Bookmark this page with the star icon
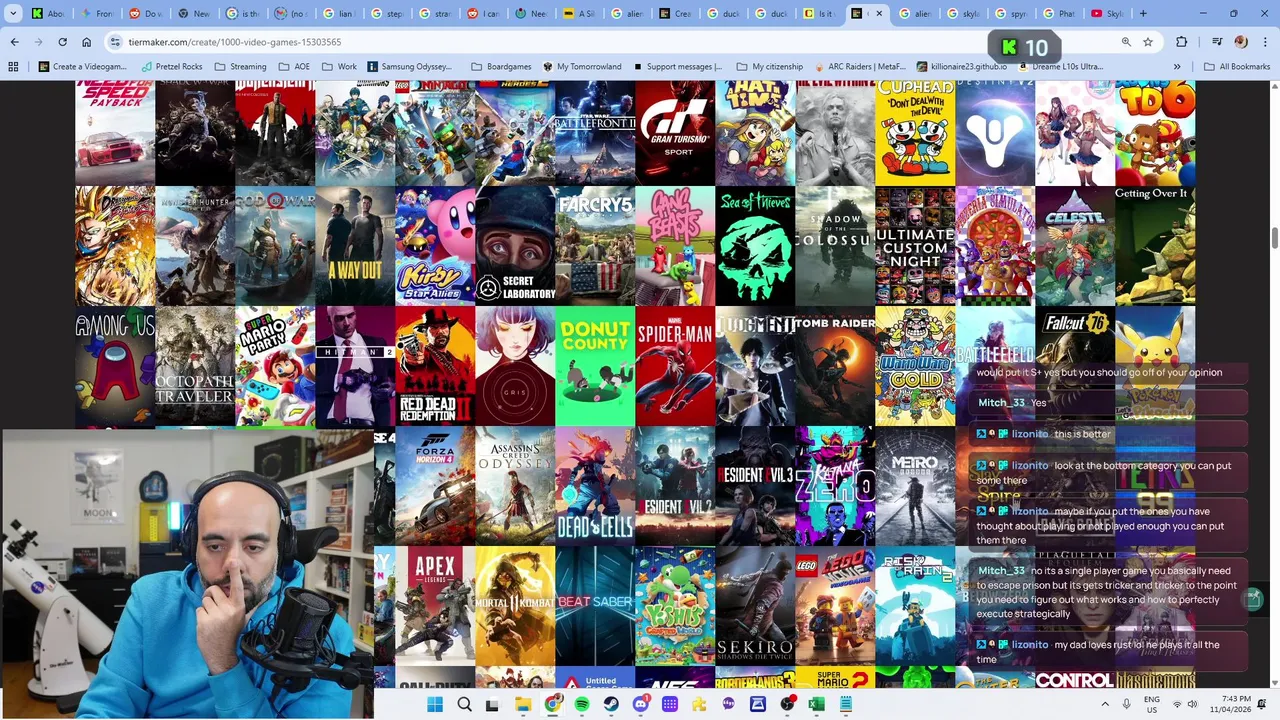1280x720 pixels. click(x=1148, y=42)
